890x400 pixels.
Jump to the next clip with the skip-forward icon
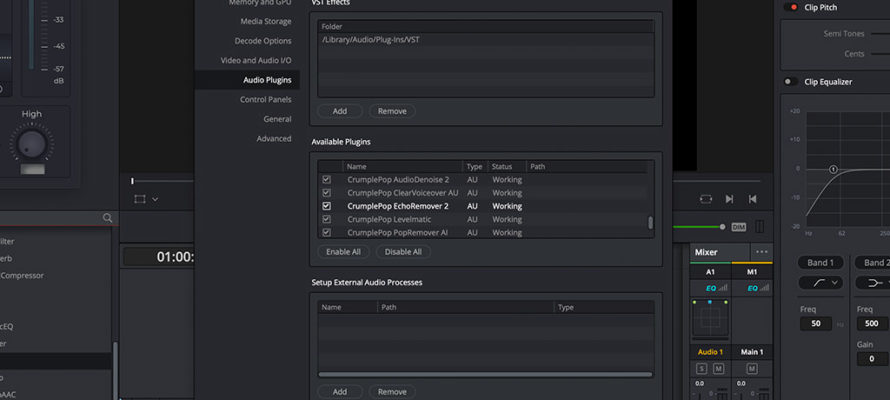[729, 199]
